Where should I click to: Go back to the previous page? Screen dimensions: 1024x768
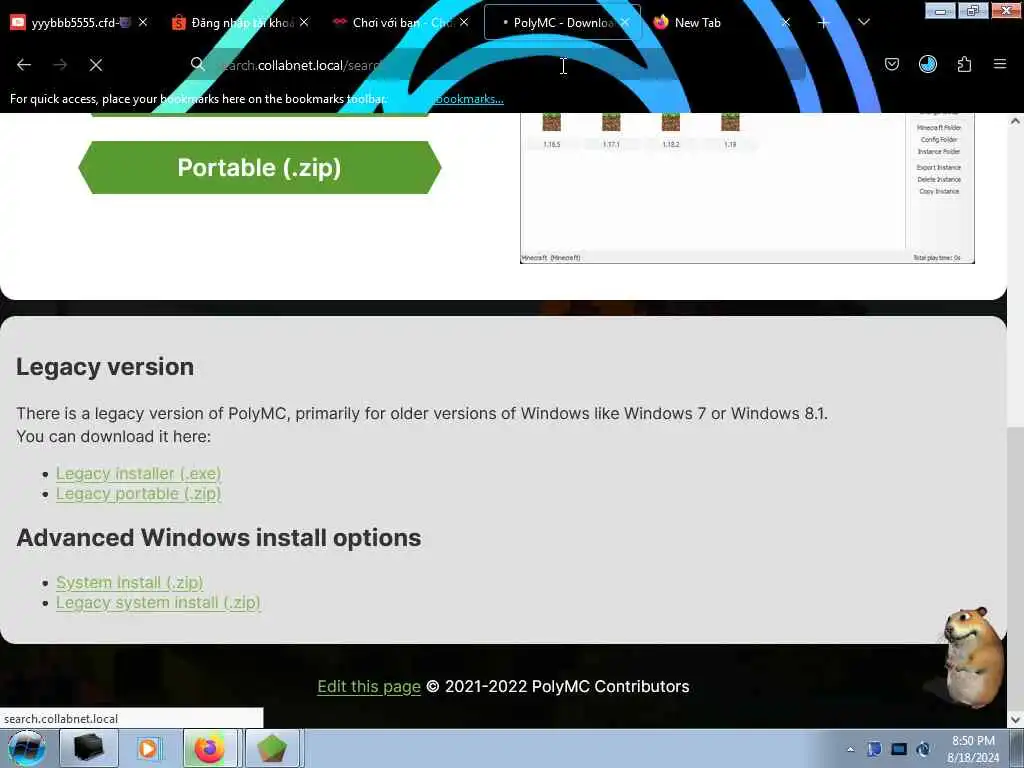24,65
